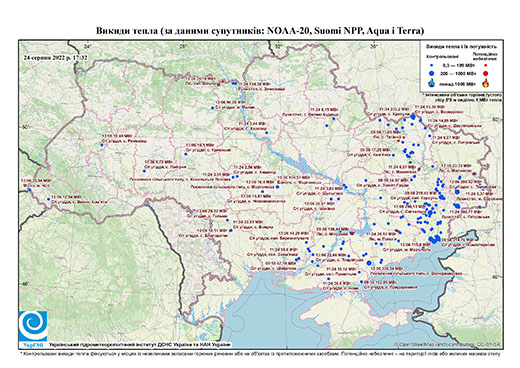Click the 0,3 — 199 МВт legend label
This screenshot has height=368, width=520.
tap(459, 65)
